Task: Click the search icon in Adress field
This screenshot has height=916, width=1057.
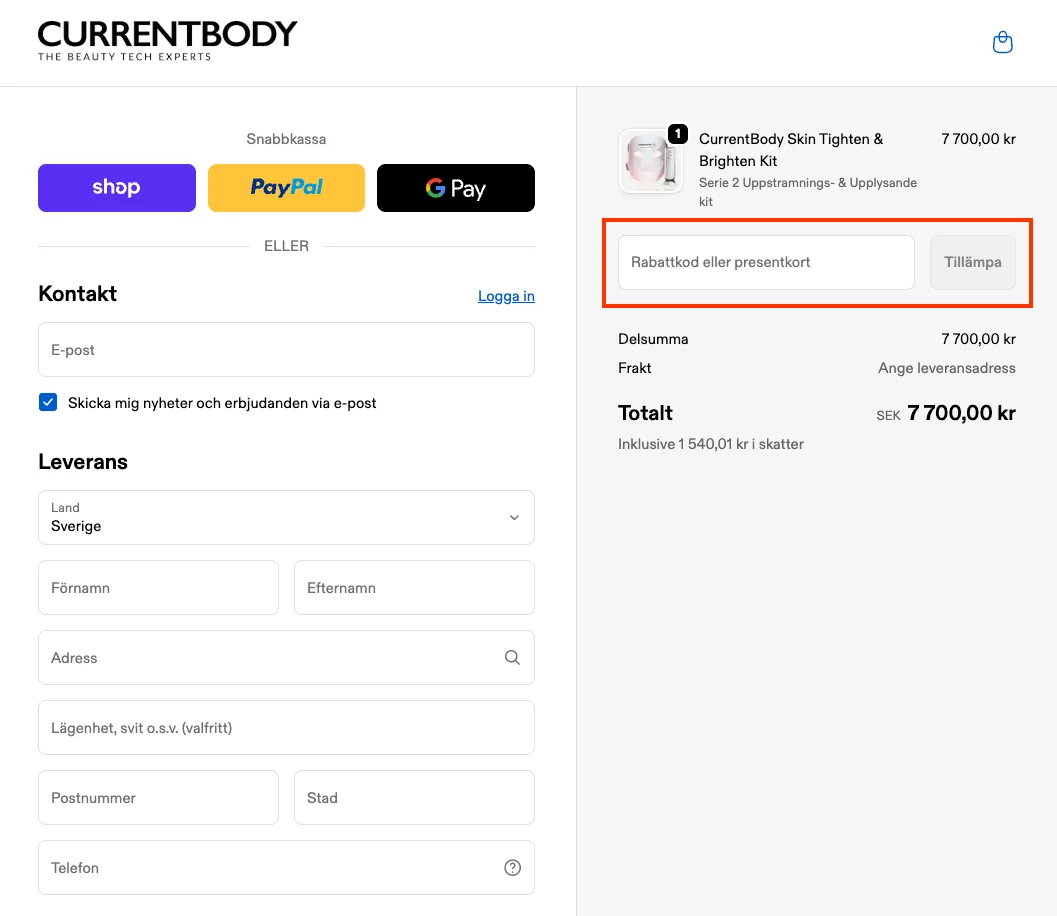Action: pos(512,657)
